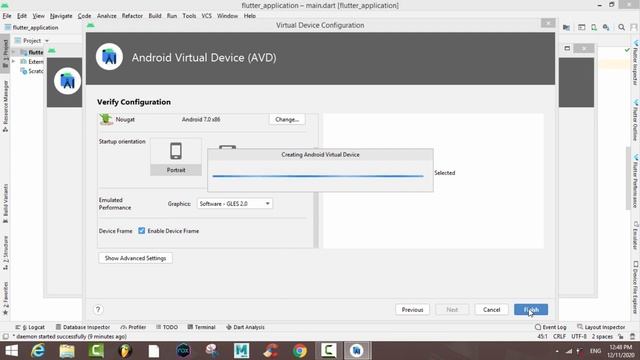The height and width of the screenshot is (360, 640).
Task: Click the Finish button
Action: pyautogui.click(x=531, y=310)
